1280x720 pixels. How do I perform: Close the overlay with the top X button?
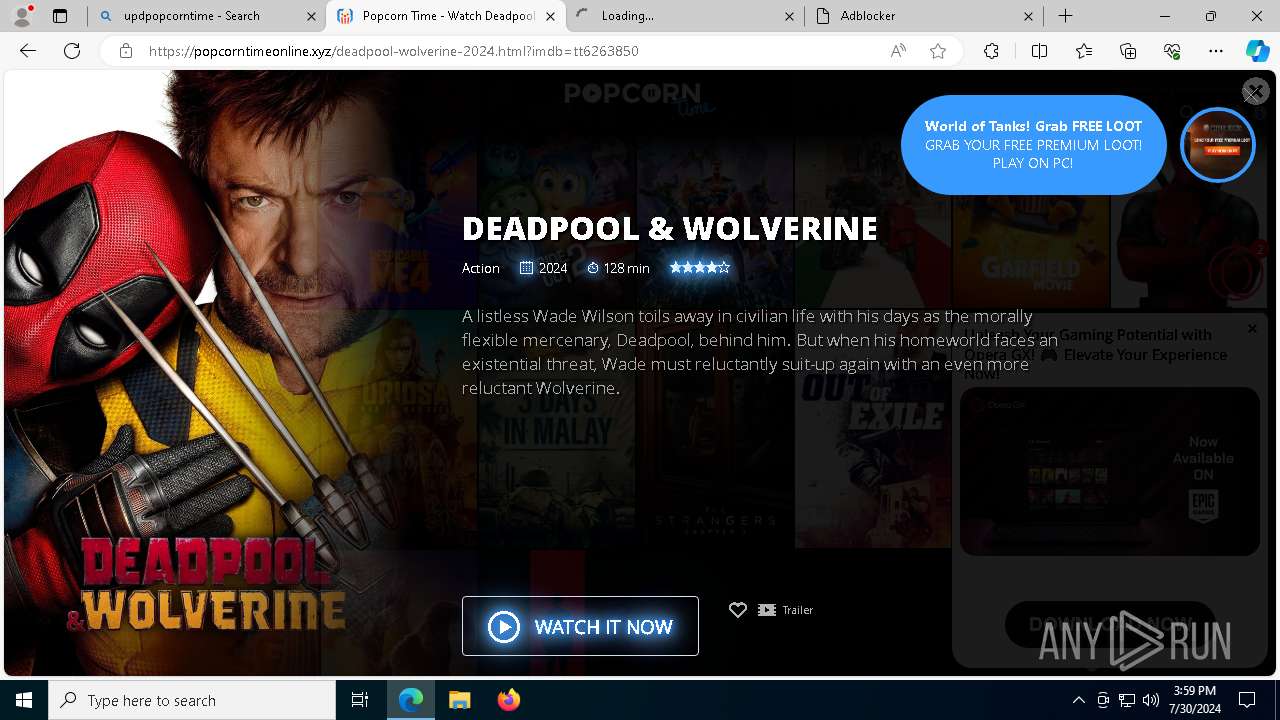pyautogui.click(x=1255, y=91)
